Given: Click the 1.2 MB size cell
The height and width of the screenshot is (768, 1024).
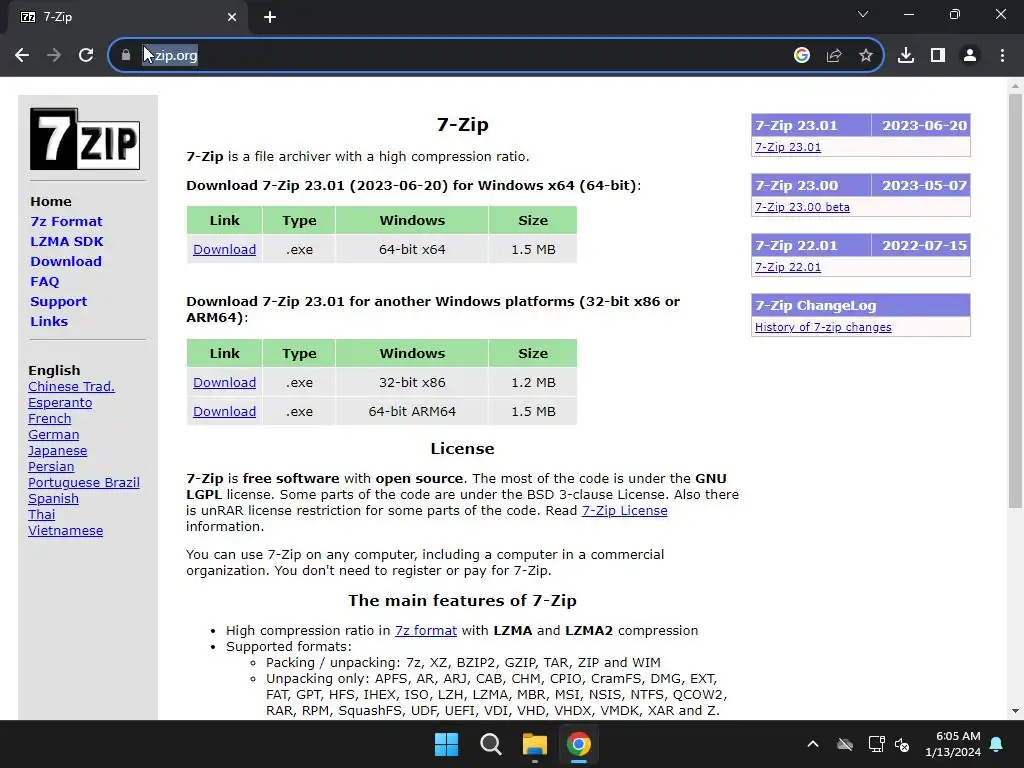Looking at the screenshot, I should (x=533, y=383).
